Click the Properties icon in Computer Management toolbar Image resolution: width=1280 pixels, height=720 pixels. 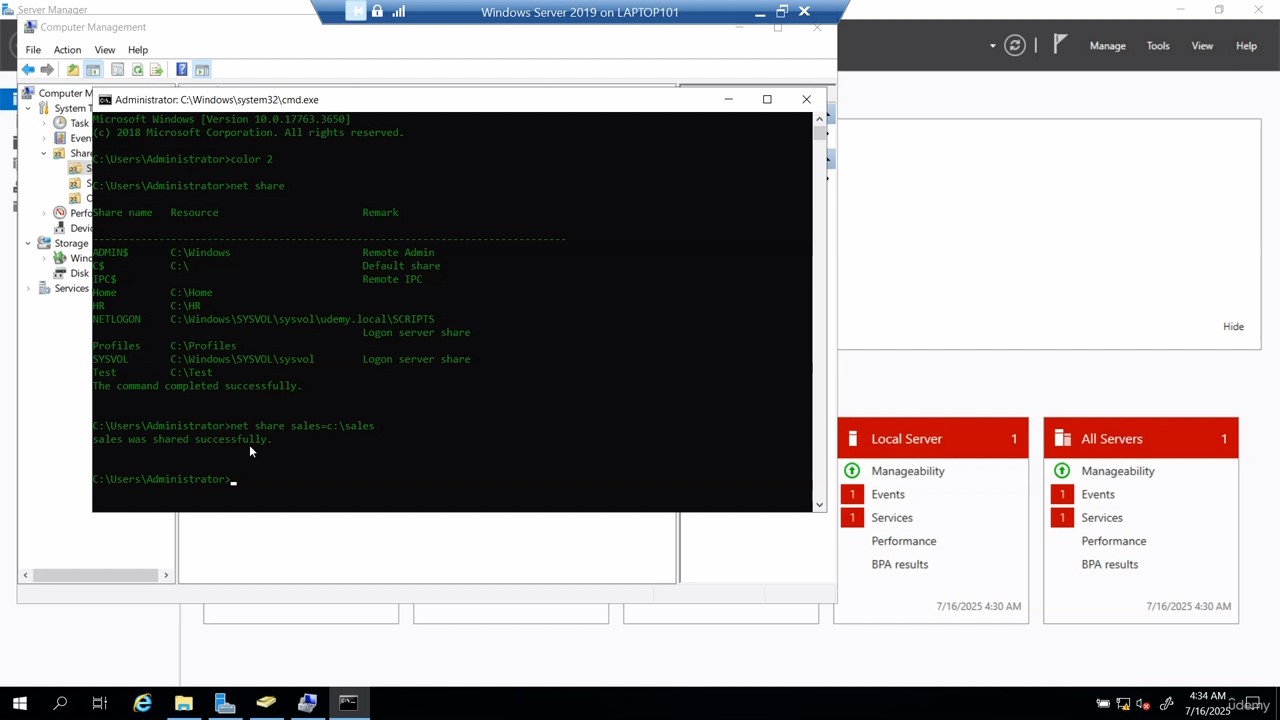pyautogui.click(x=117, y=70)
